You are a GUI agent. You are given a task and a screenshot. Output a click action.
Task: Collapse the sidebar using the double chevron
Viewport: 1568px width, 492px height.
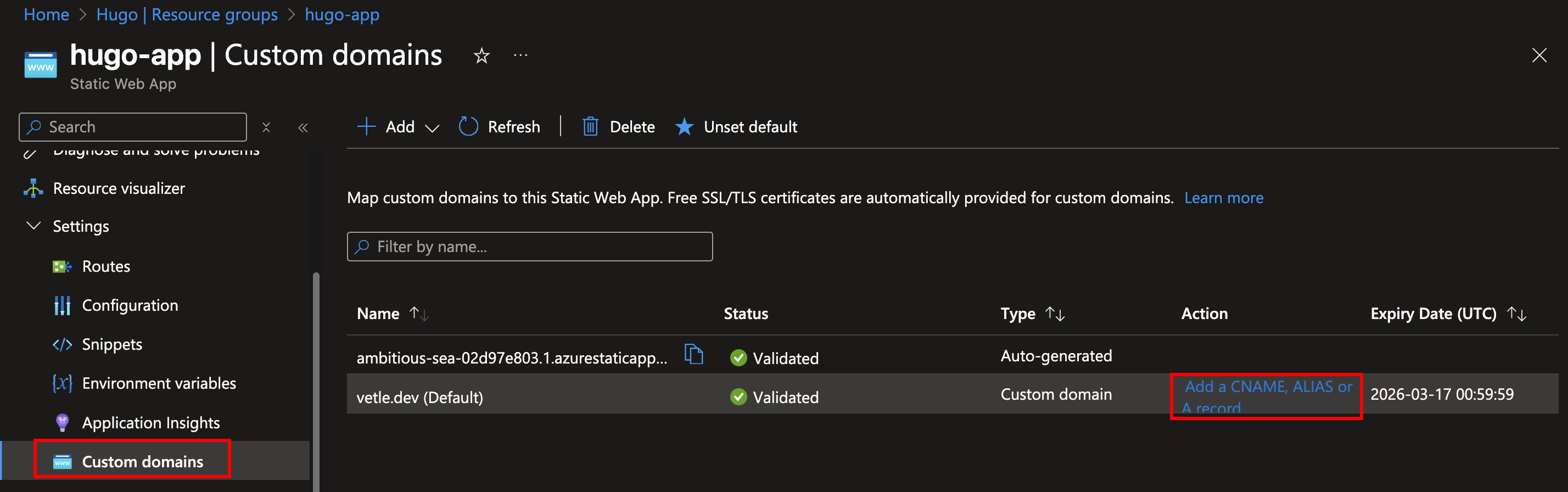point(303,127)
